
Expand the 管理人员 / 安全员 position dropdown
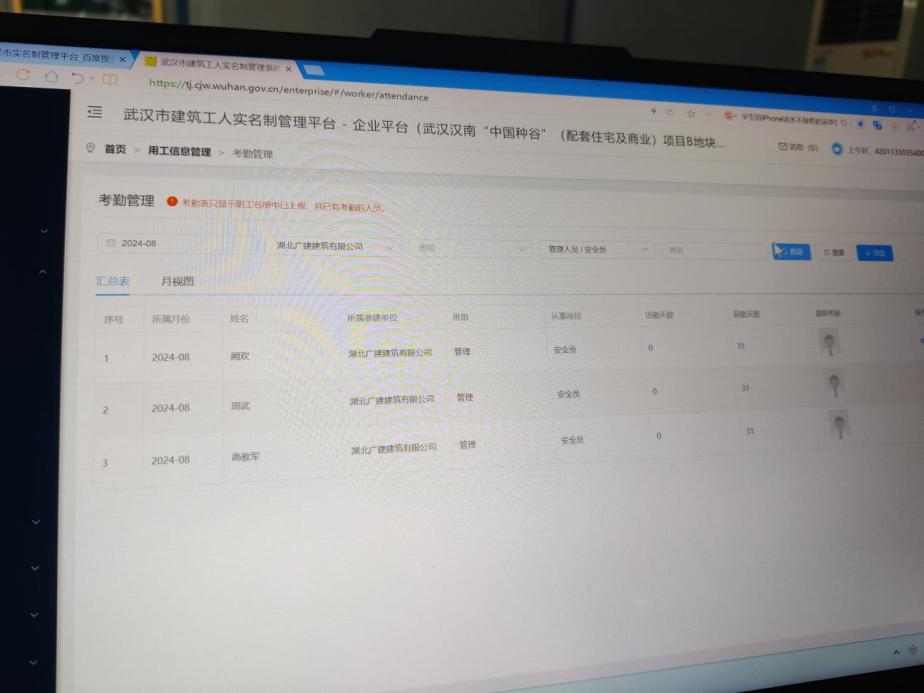pos(595,249)
